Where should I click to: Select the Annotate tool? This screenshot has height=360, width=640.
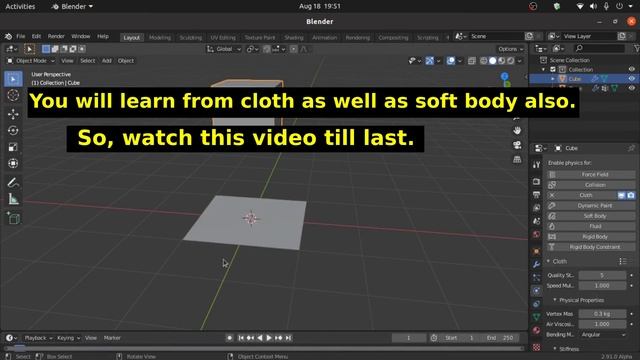coord(13,182)
